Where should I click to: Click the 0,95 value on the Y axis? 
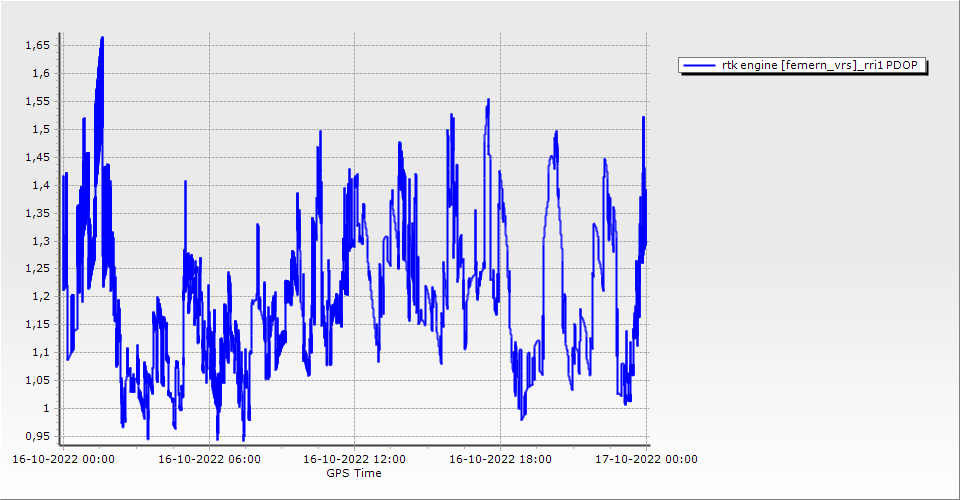(37, 437)
